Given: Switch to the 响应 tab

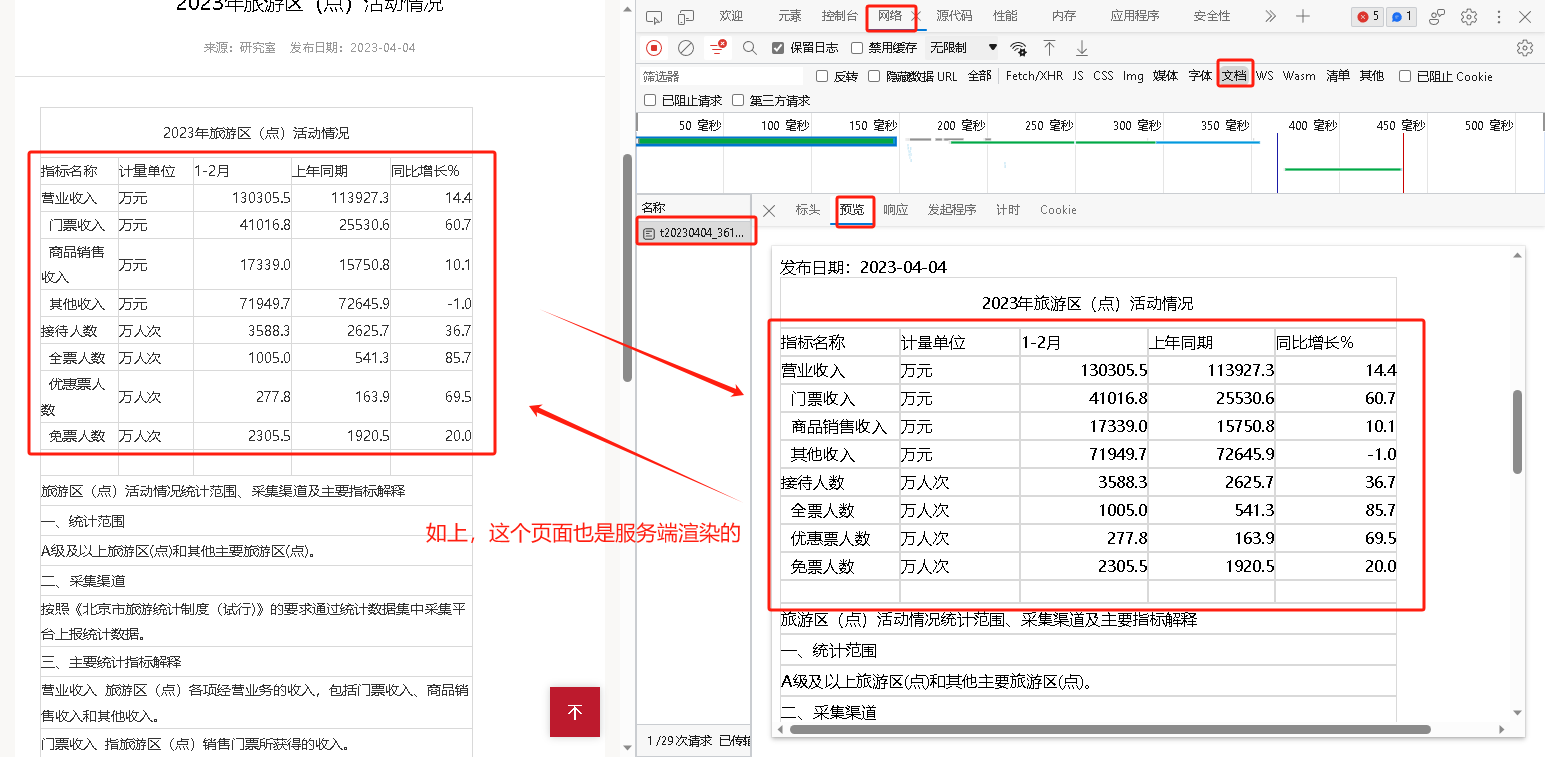Looking at the screenshot, I should click(895, 210).
